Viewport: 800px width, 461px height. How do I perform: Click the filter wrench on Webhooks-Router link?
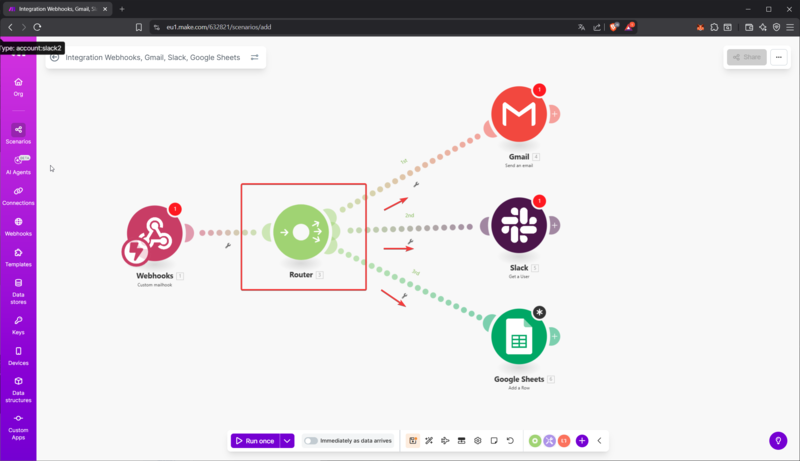pos(229,245)
